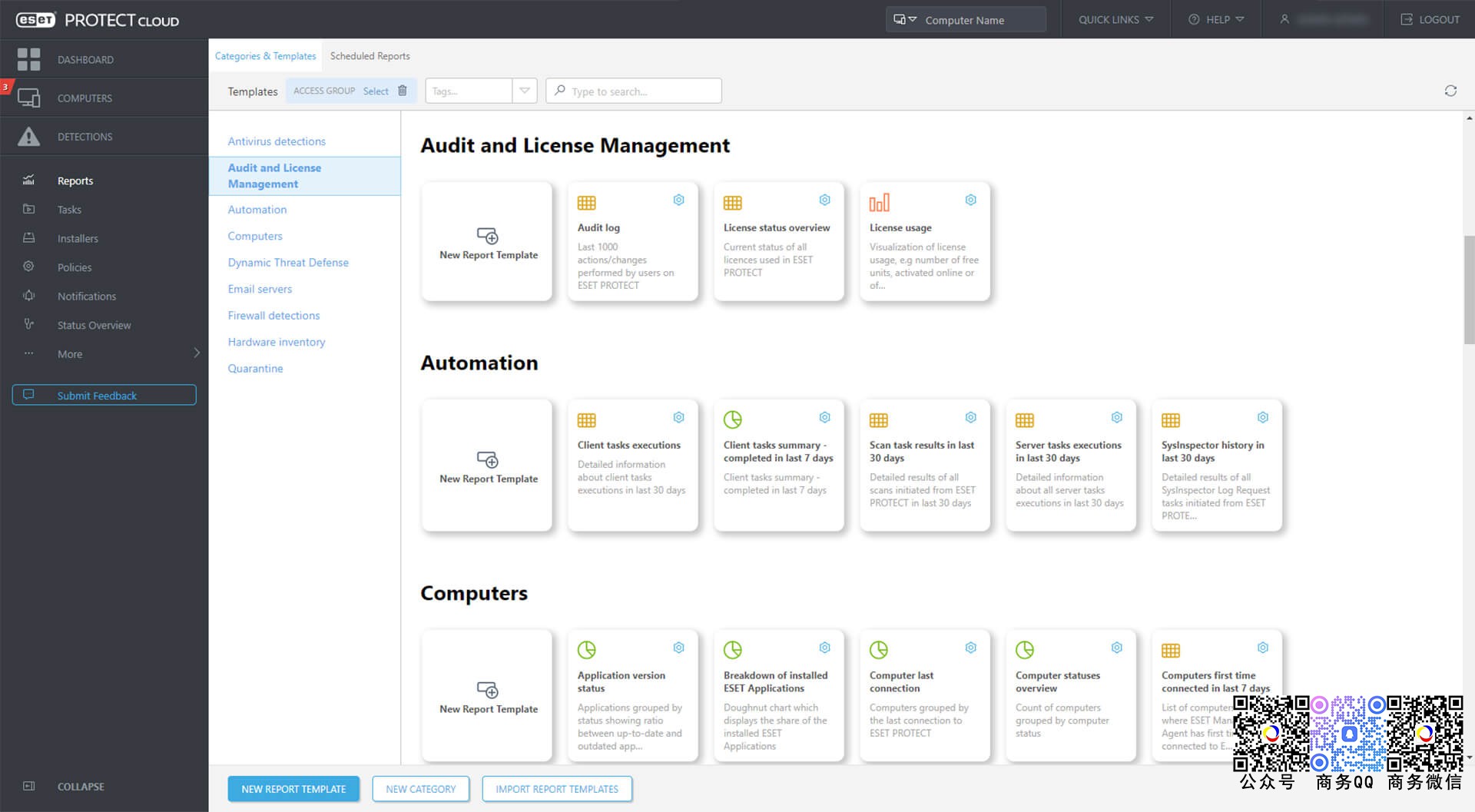
Task: Select Quarantine category
Action: (x=255, y=368)
